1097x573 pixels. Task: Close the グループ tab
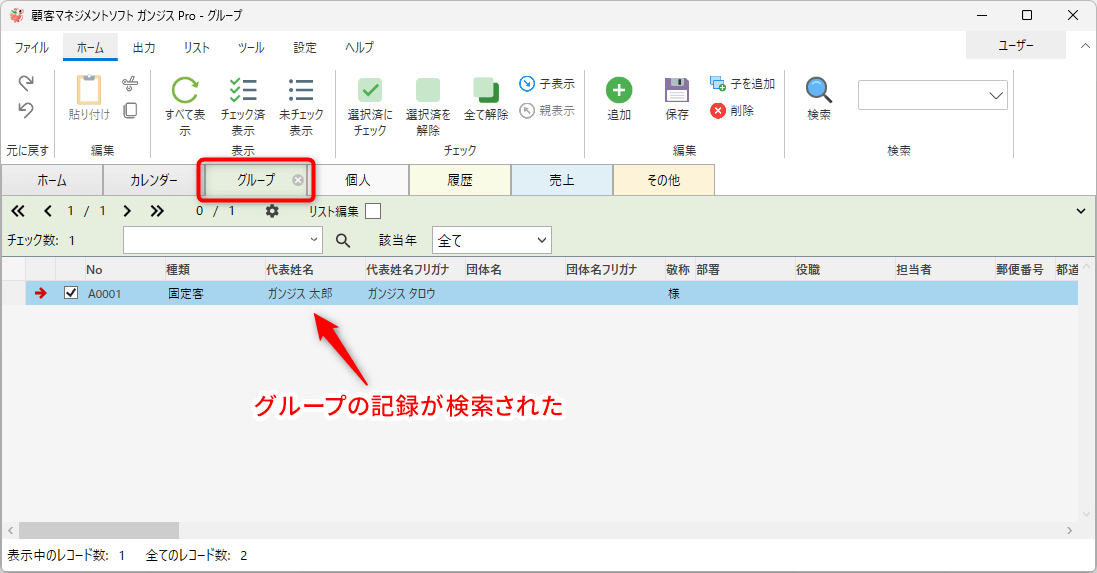[x=297, y=181]
